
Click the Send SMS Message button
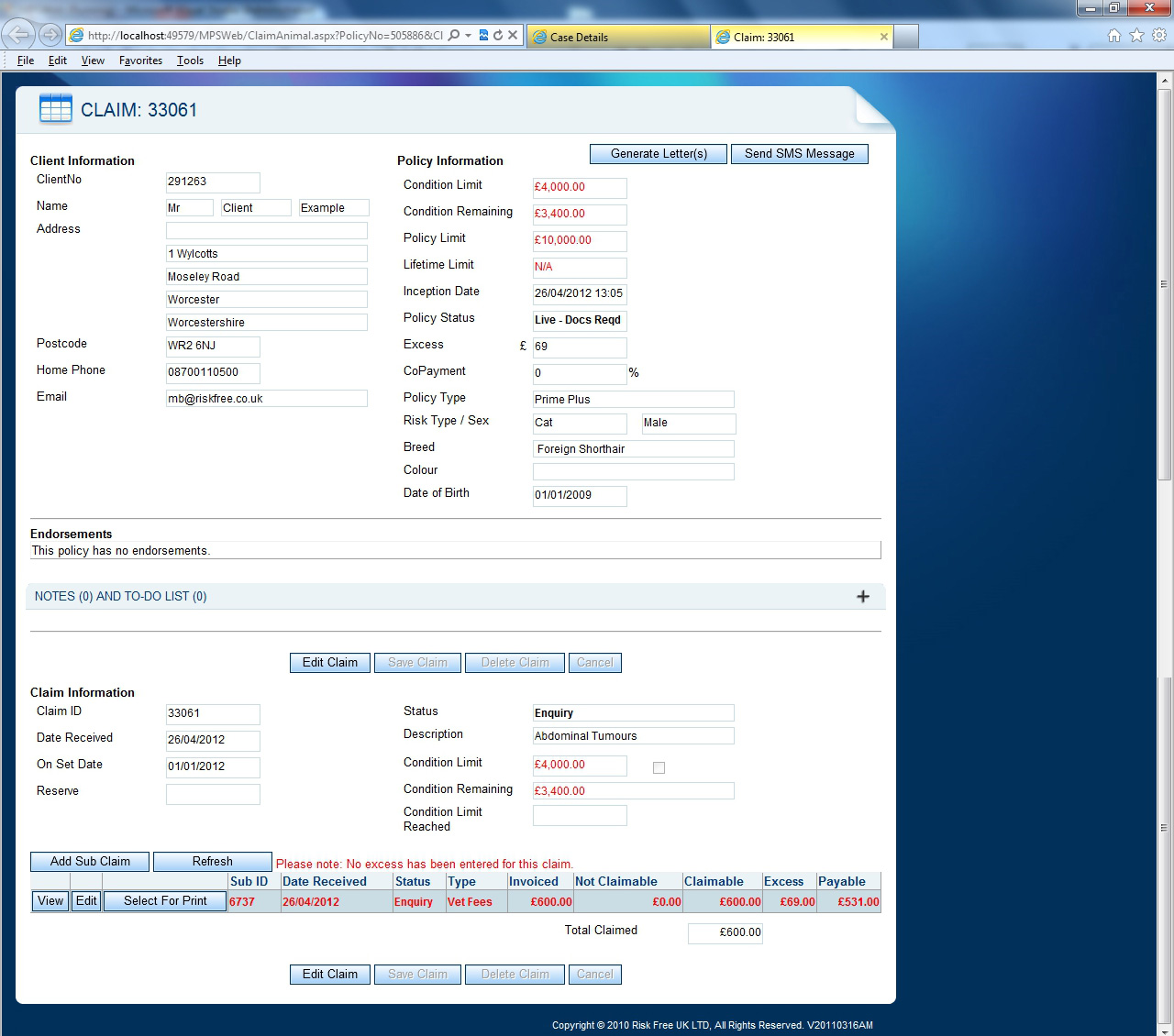(800, 154)
